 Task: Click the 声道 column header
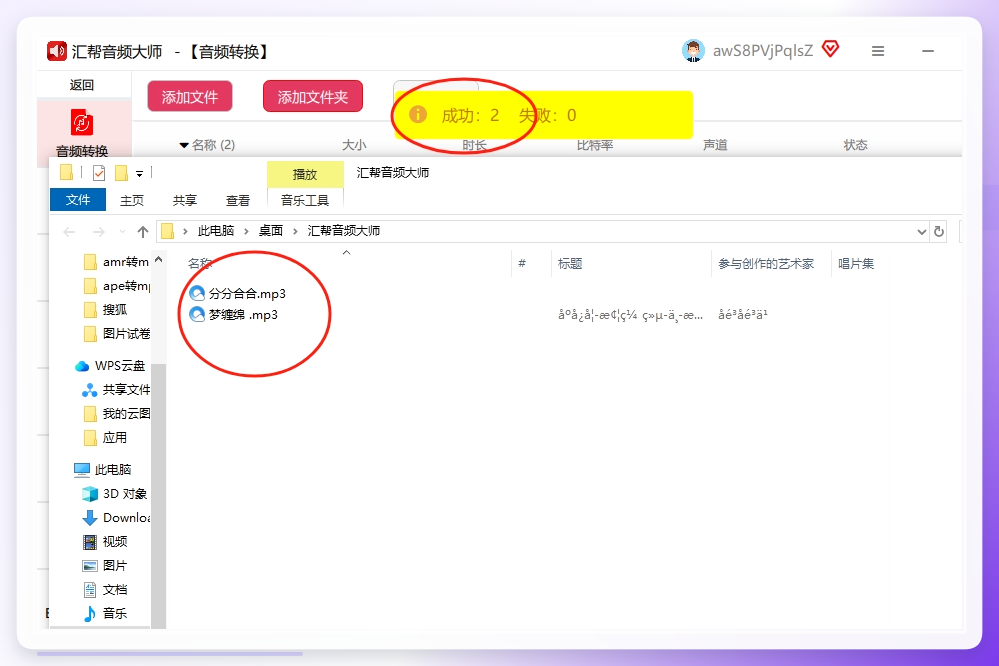pyautogui.click(x=715, y=145)
